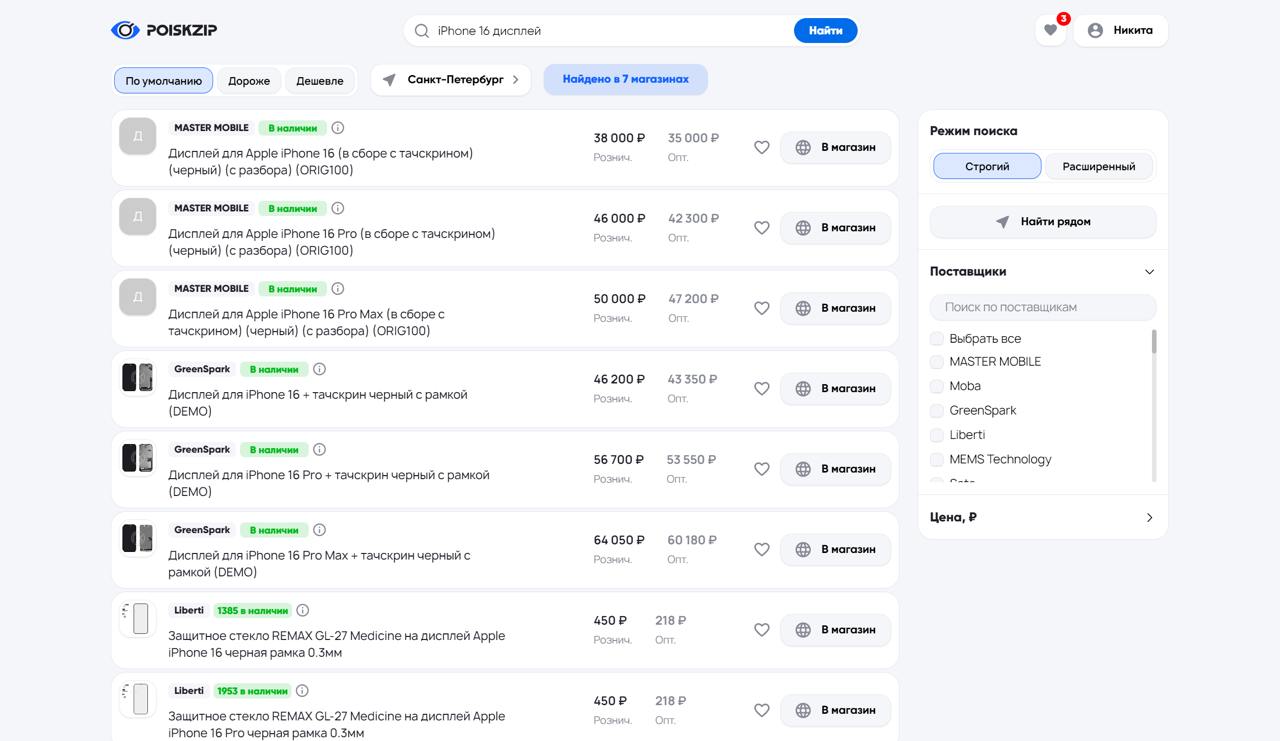The height and width of the screenshot is (741, 1280).
Task: Click the suppliers list scrollbar
Action: (1154, 341)
